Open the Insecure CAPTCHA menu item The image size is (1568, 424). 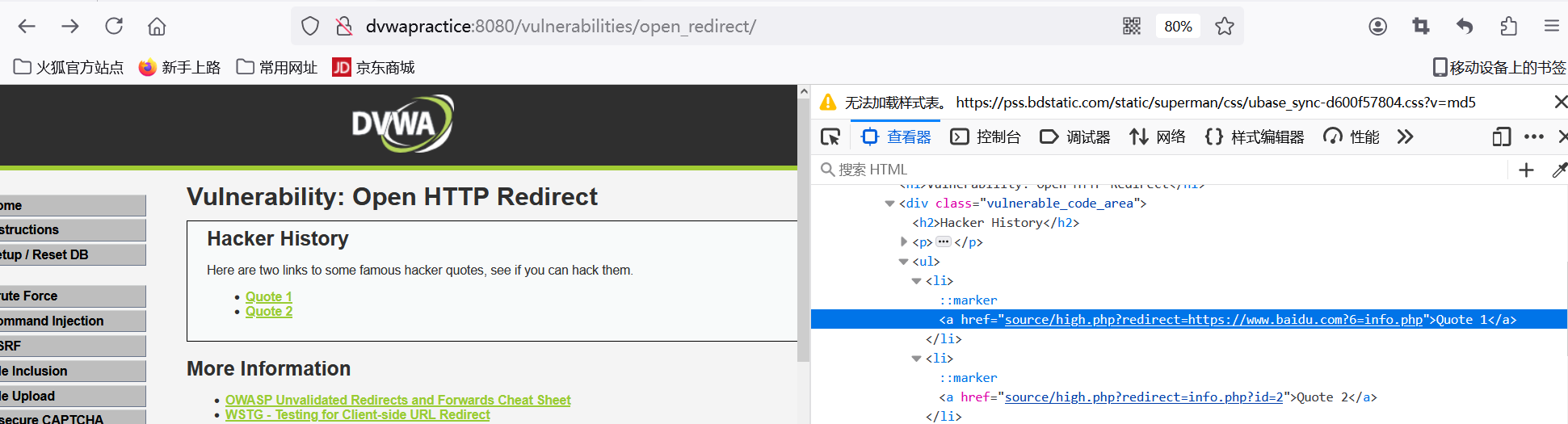pos(73,418)
